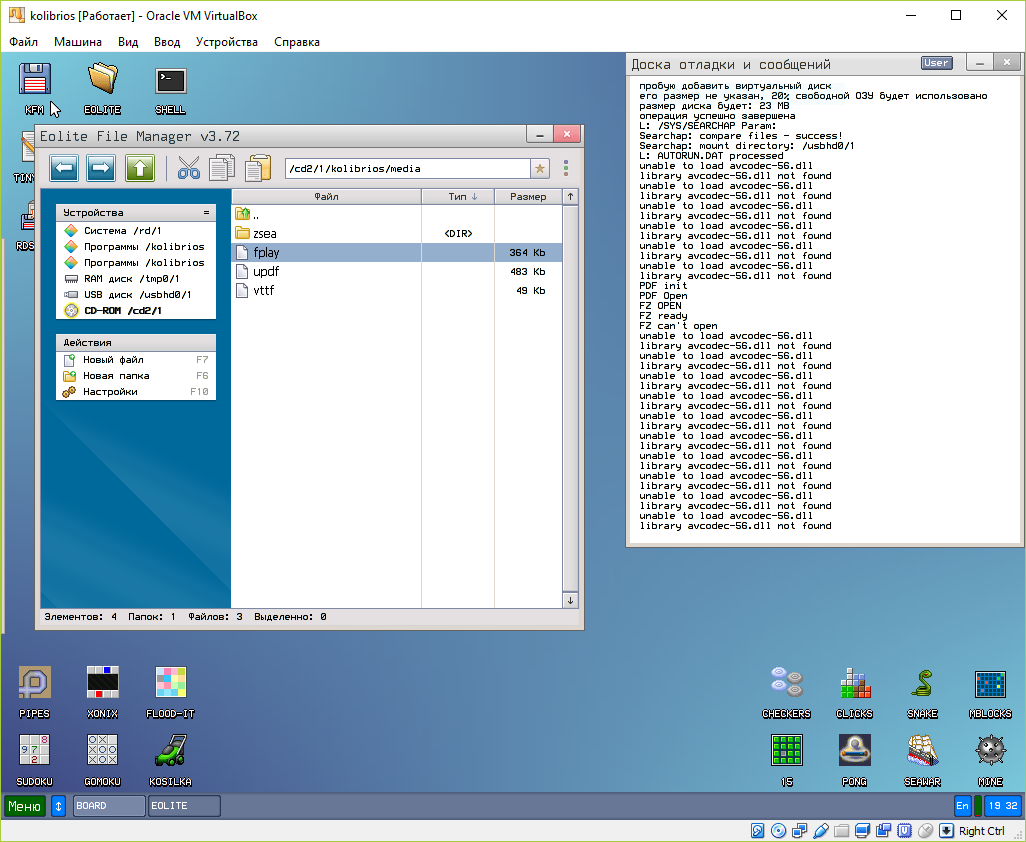Click the Copy icon in Eolite toolbar

tap(222, 168)
